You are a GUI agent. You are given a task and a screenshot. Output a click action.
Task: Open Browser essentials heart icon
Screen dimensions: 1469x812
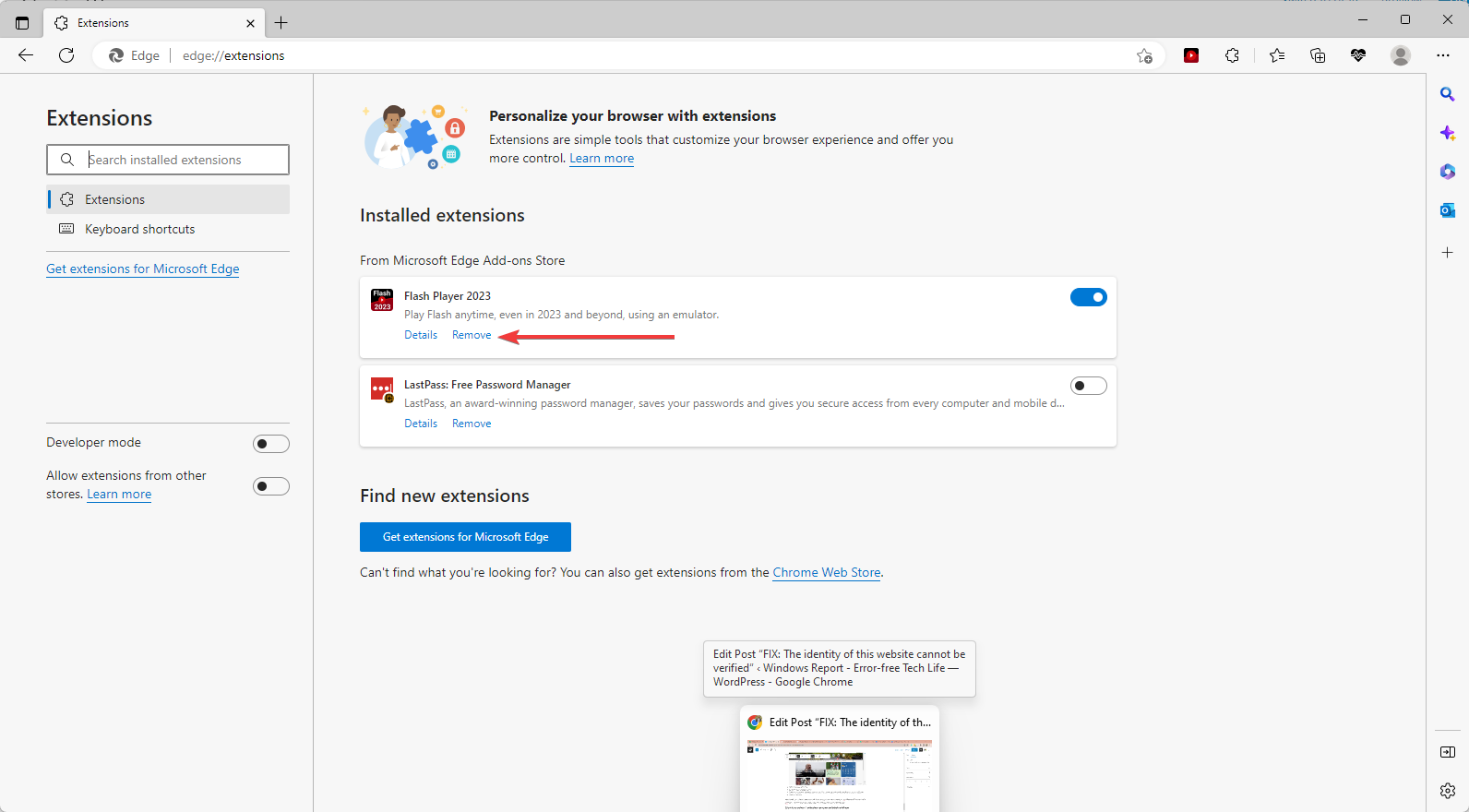1358,55
